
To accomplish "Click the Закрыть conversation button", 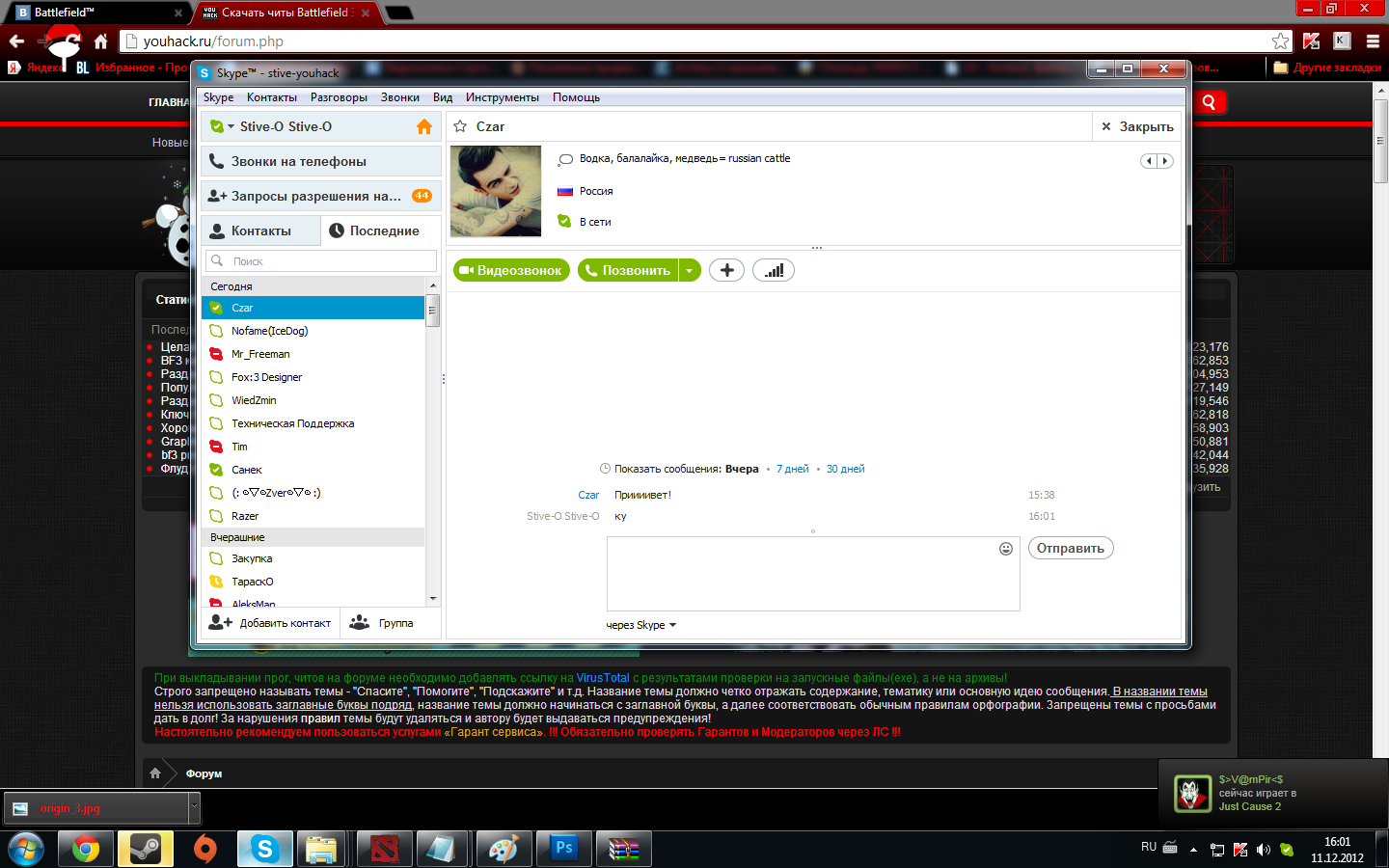I will tap(1137, 126).
